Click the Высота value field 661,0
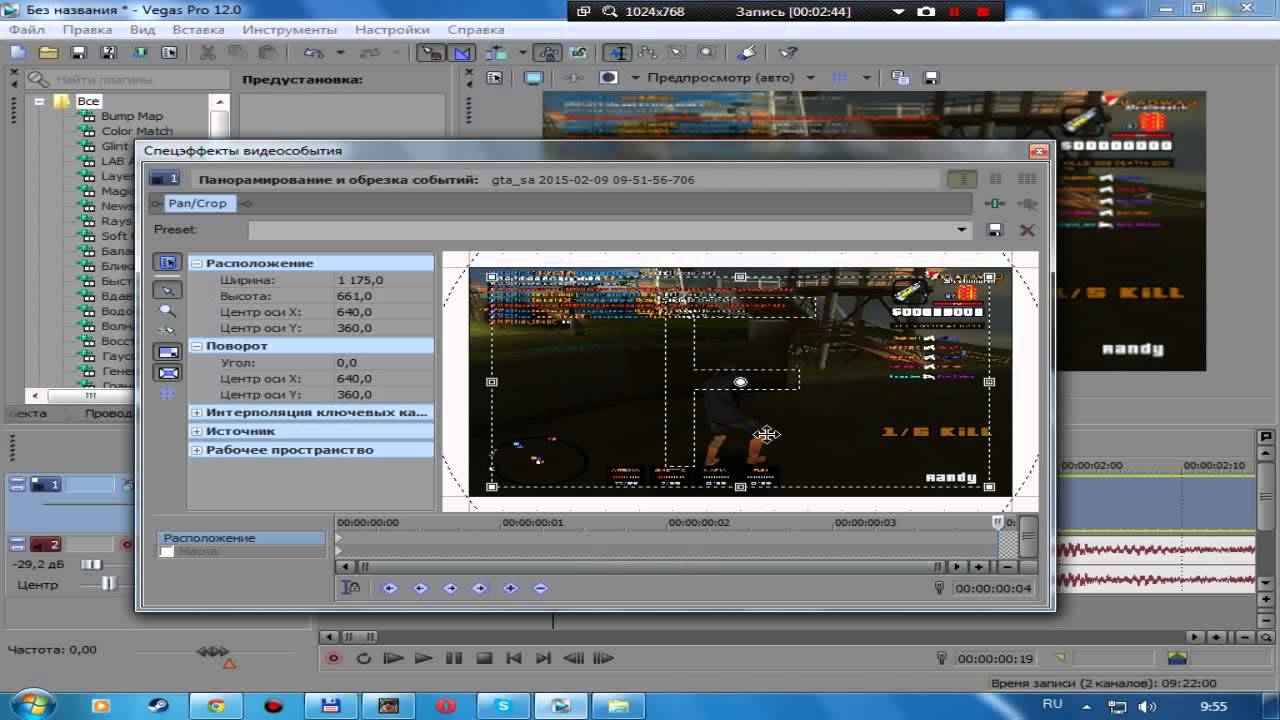This screenshot has height=720, width=1280. 384,296
